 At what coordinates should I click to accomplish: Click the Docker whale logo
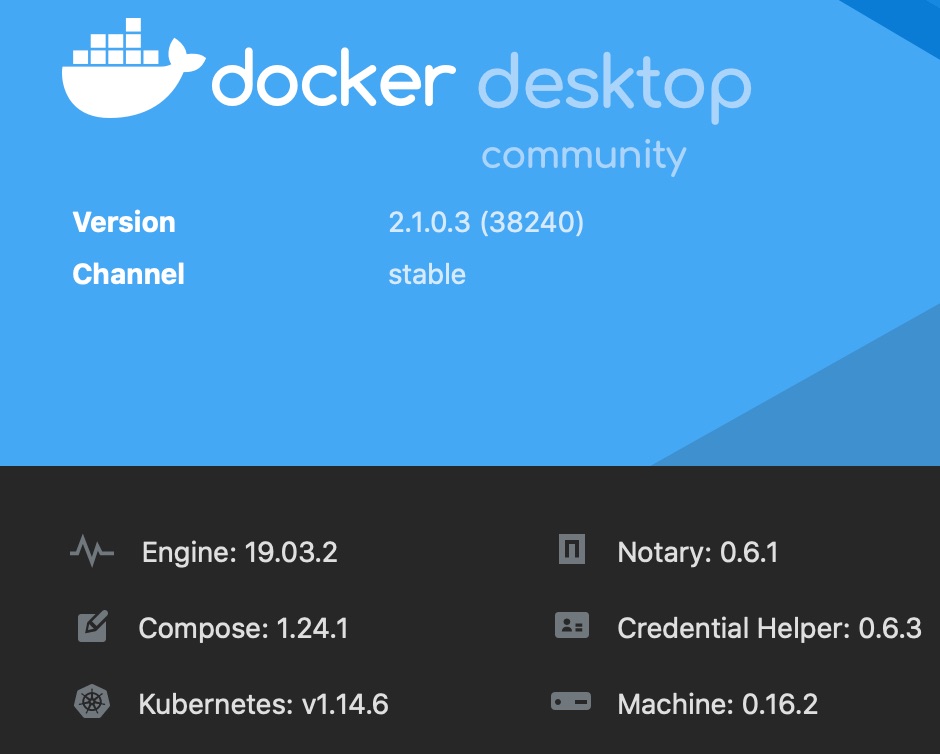[x=133, y=68]
